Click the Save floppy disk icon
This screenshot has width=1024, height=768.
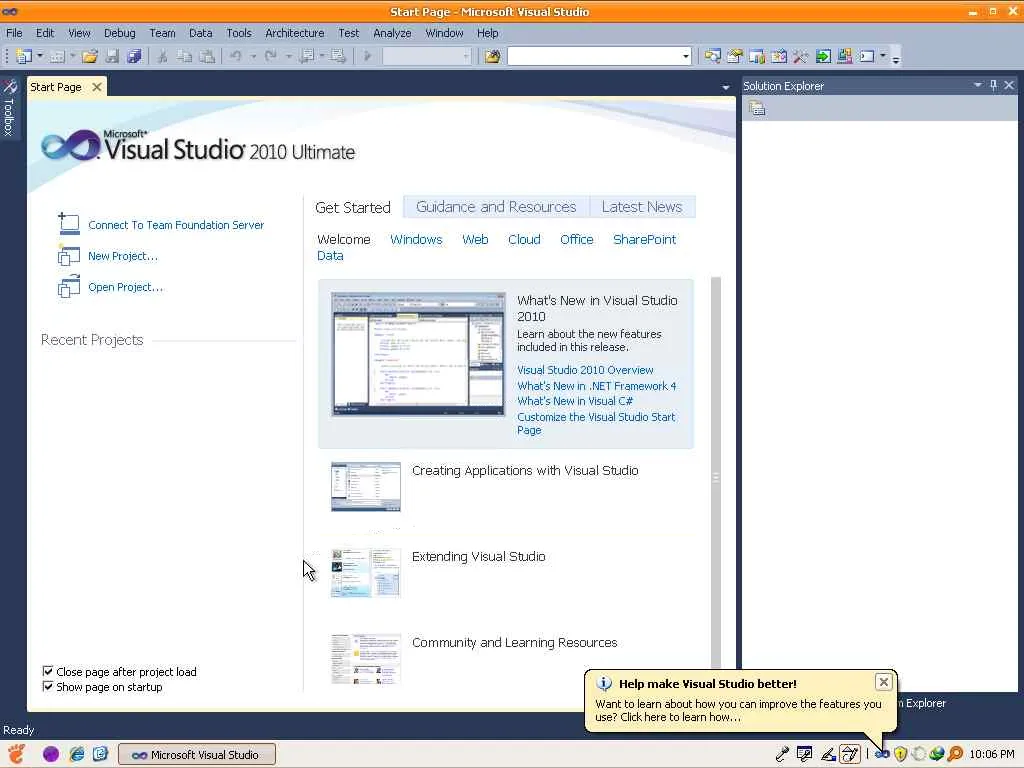click(112, 57)
